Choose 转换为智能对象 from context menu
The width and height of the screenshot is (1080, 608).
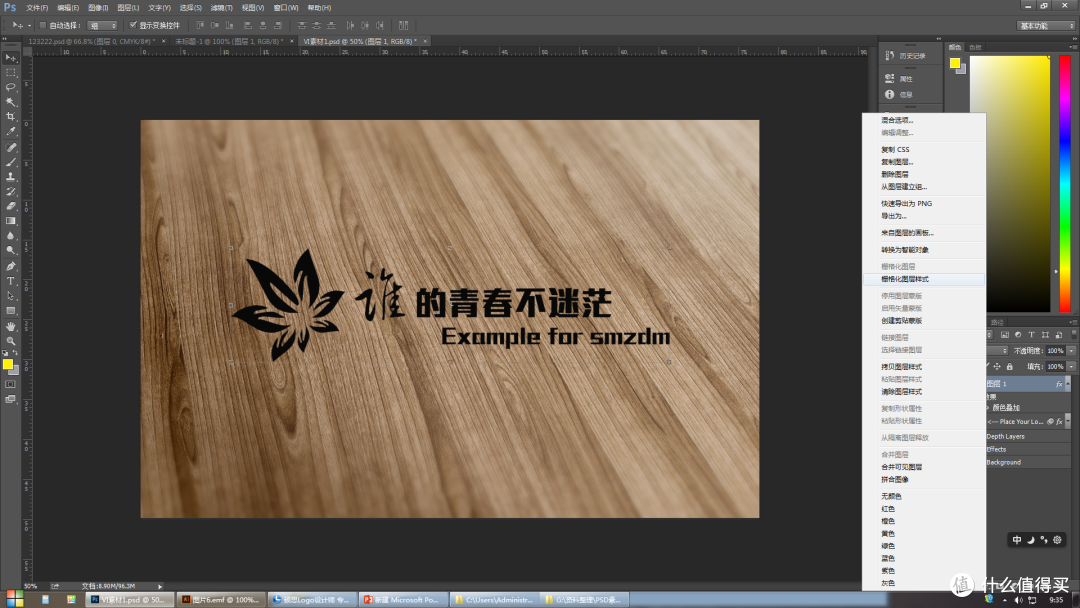[x=924, y=250]
